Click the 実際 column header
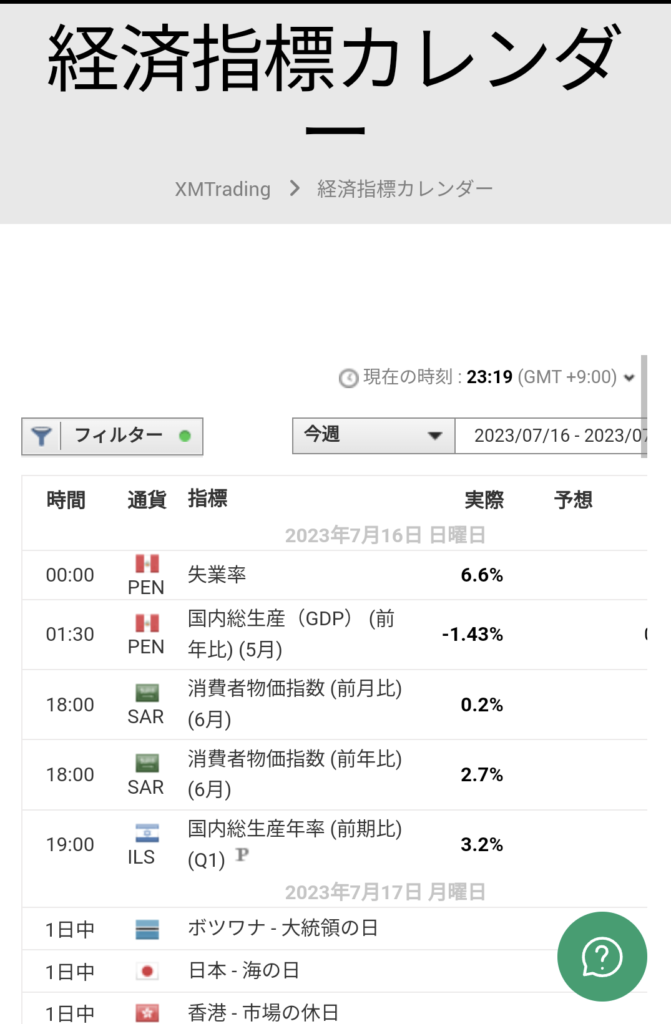Viewport: 671px width, 1024px height. click(x=484, y=500)
